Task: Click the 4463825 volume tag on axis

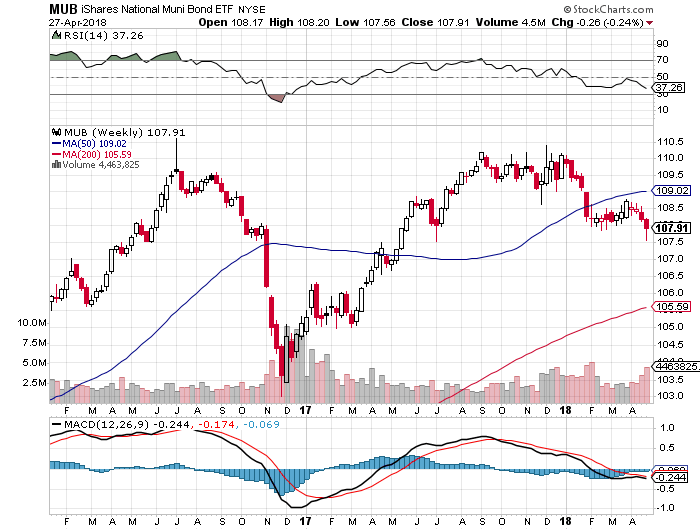Action: point(676,367)
